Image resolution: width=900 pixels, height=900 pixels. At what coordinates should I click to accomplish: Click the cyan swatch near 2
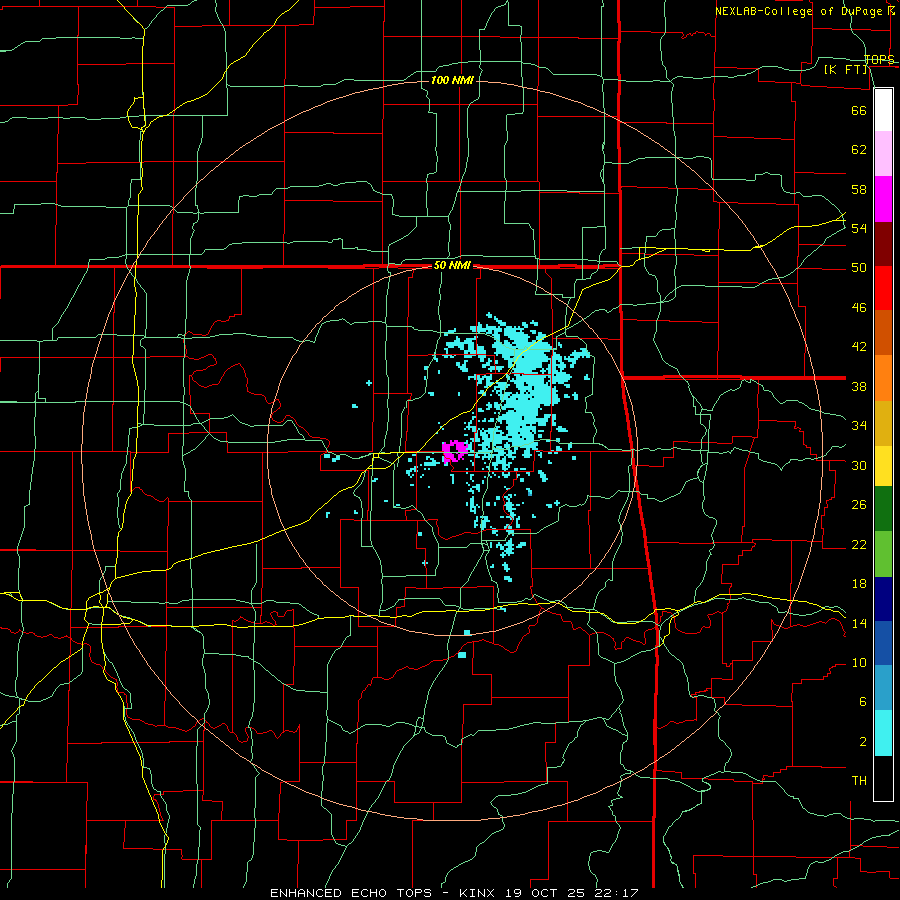883,733
